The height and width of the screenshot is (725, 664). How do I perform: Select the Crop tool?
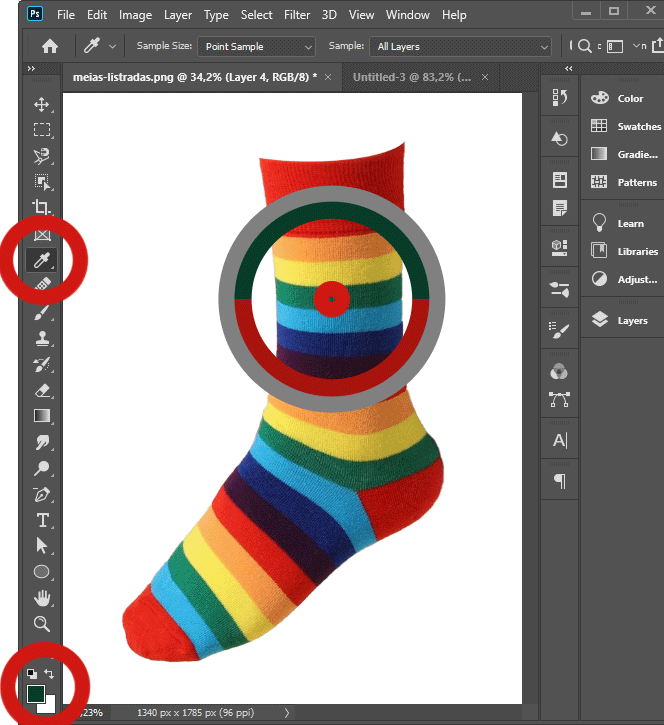(x=42, y=207)
